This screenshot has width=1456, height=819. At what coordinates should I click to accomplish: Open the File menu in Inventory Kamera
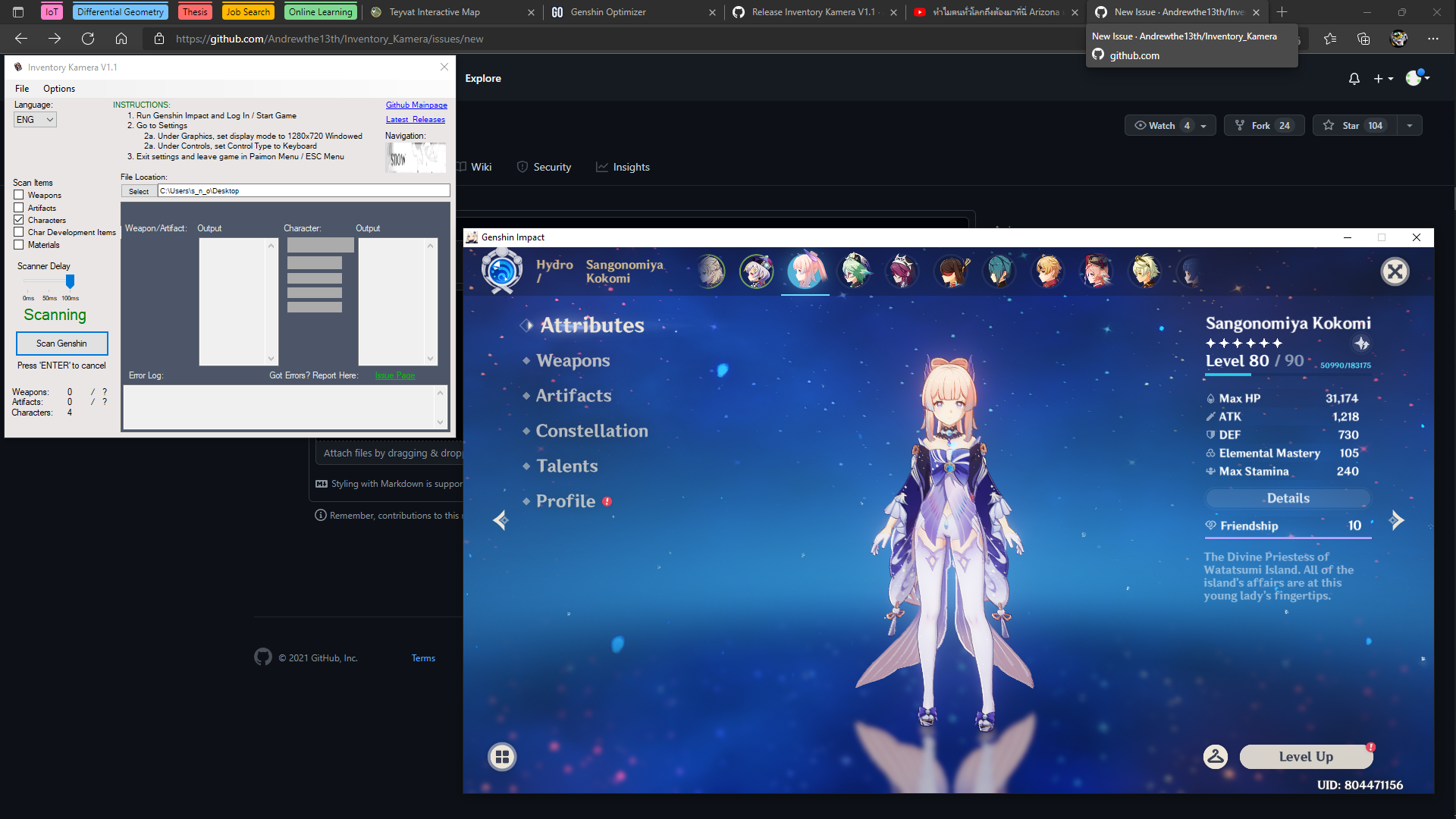click(x=22, y=89)
